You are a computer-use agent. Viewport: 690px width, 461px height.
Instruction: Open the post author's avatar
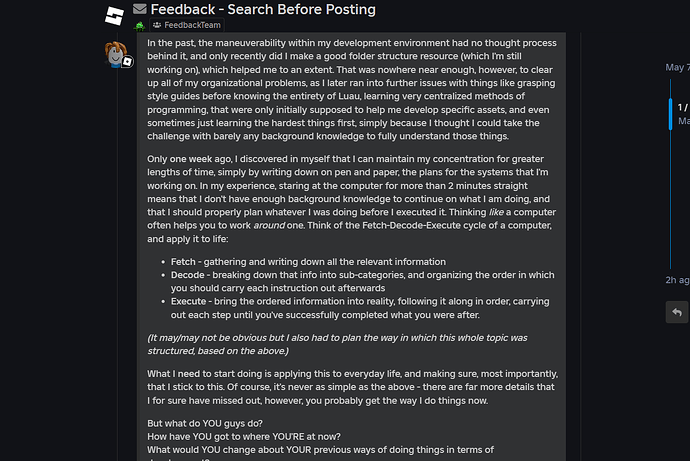pyautogui.click(x=119, y=52)
